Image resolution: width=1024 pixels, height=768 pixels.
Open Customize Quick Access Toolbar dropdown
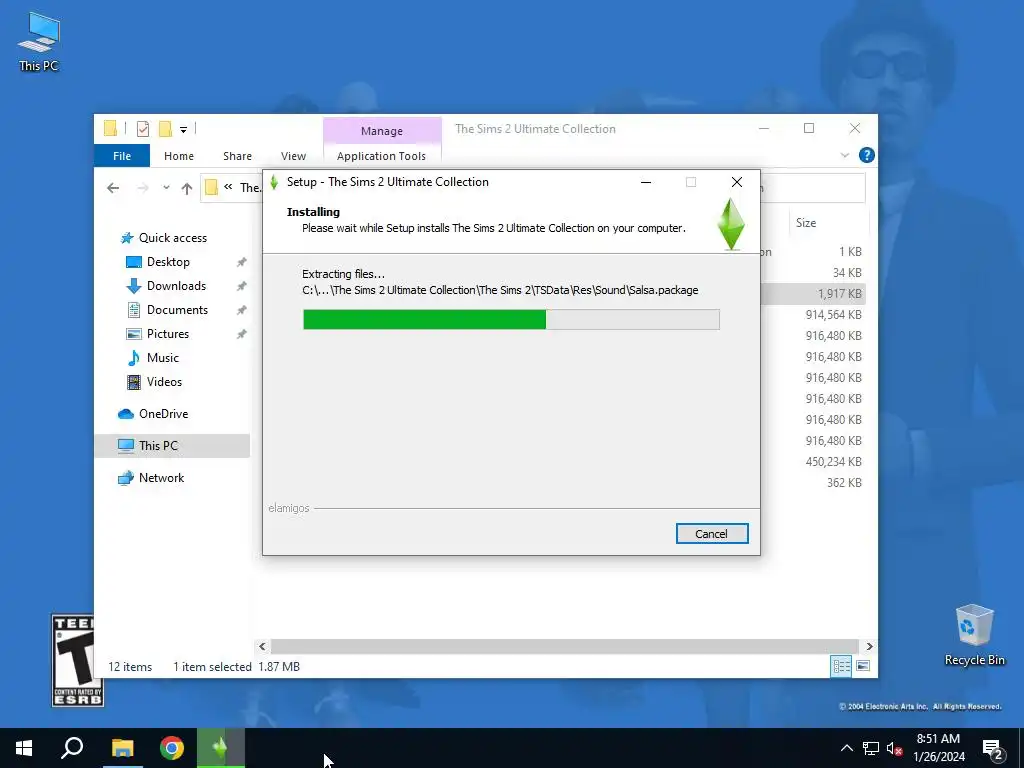pyautogui.click(x=184, y=129)
